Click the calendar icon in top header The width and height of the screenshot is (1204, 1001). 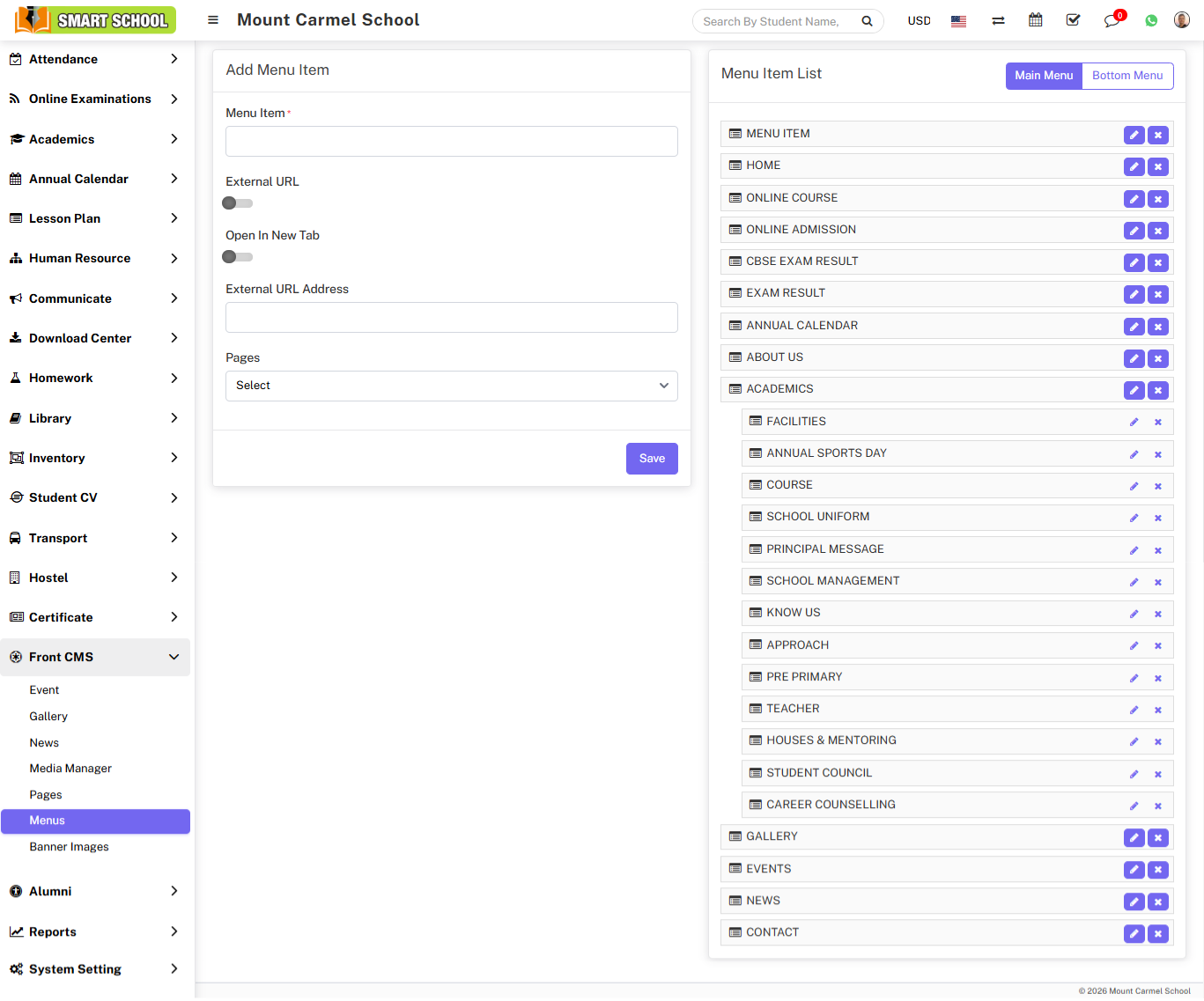1036,20
